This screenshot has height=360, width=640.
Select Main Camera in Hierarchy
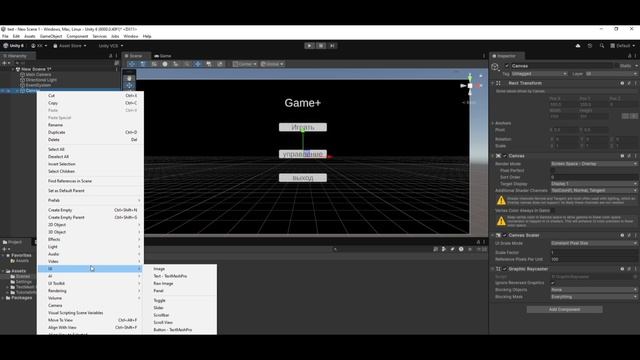click(38, 75)
